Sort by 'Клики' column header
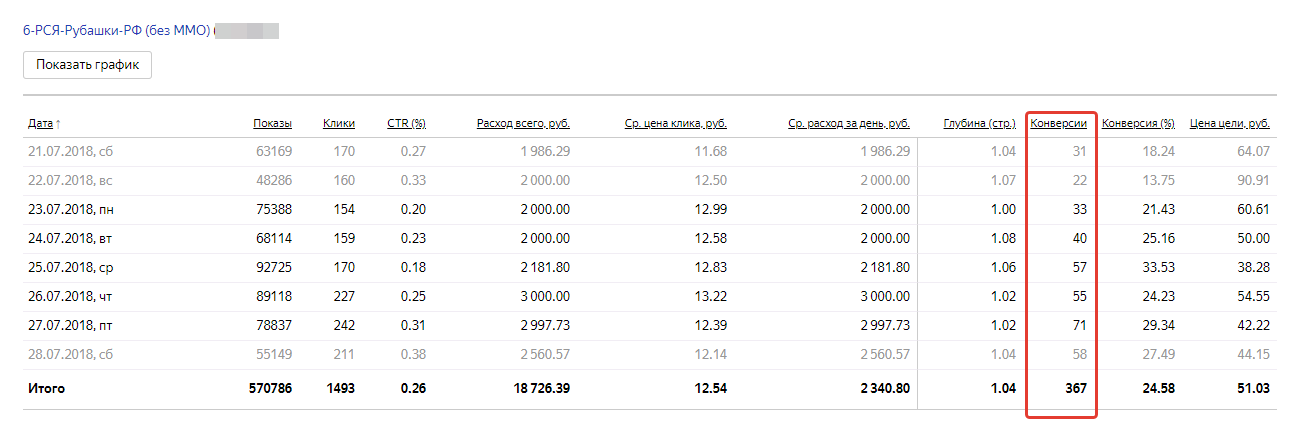The image size is (1295, 443). 339,123
